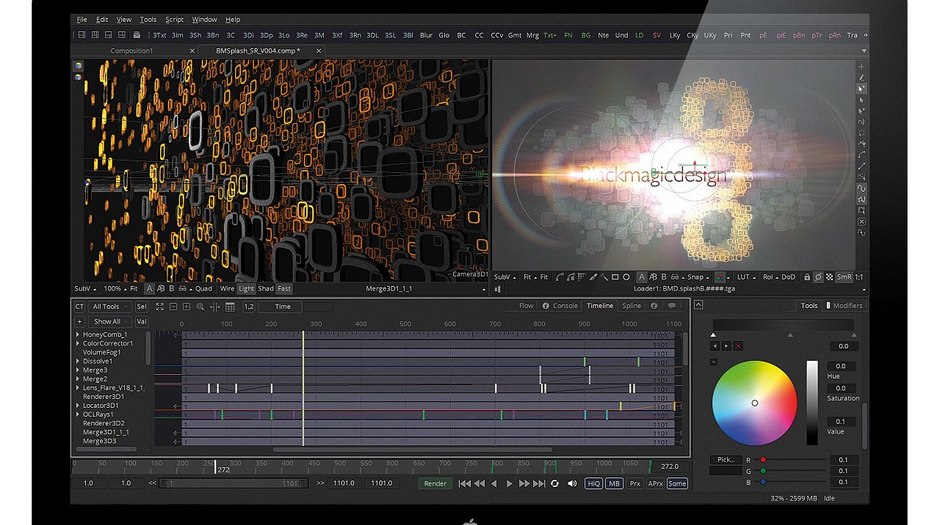Toggle Wire wireframe in left viewer
The height and width of the screenshot is (525, 940).
[227, 289]
